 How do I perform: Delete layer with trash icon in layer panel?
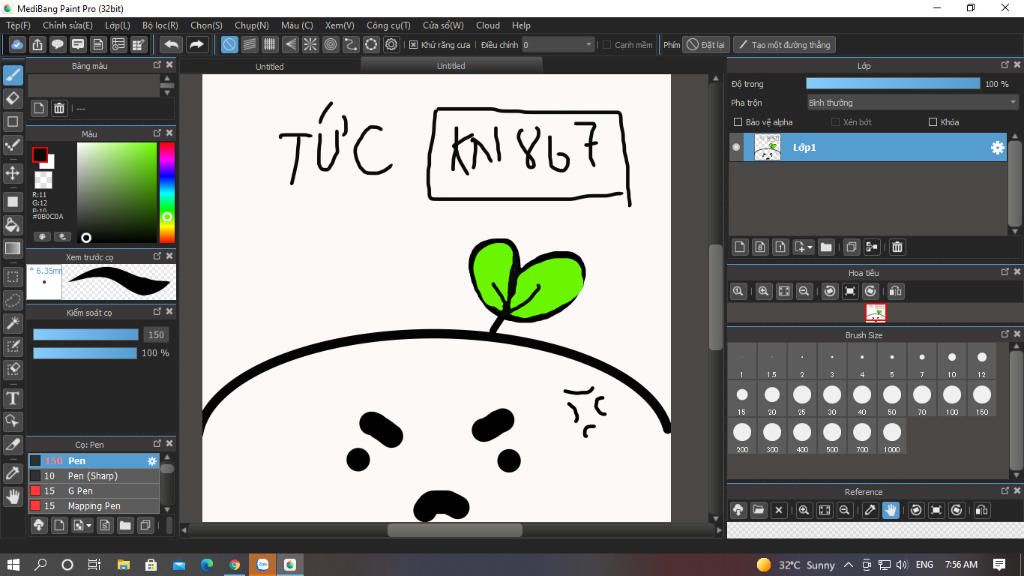tap(897, 247)
